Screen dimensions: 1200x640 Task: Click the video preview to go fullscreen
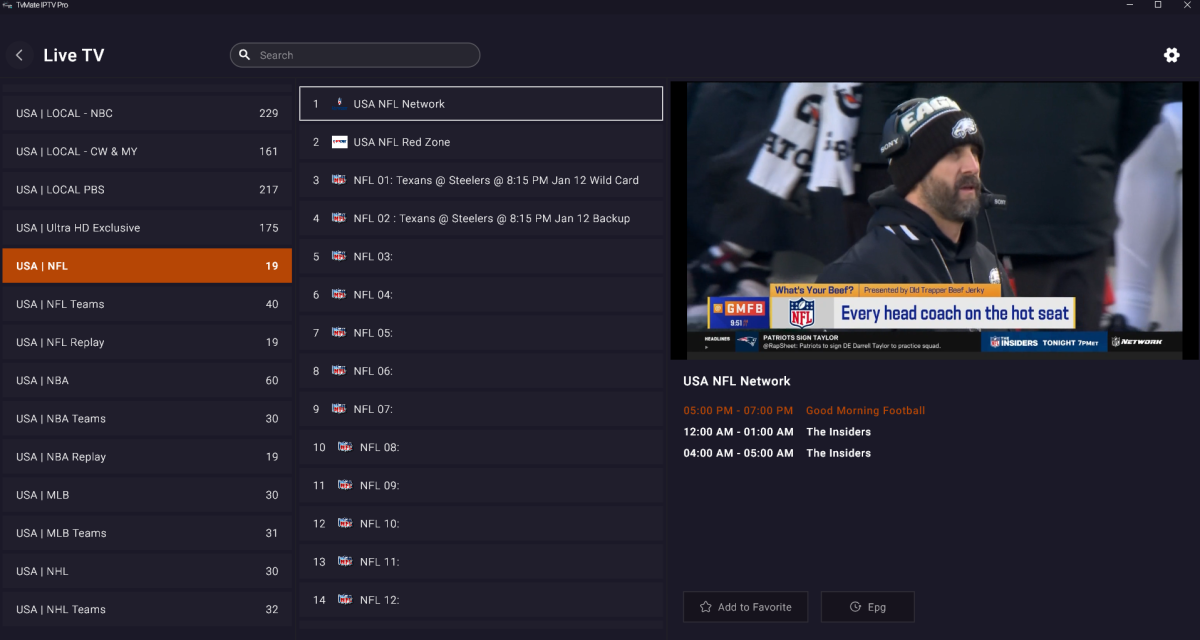click(x=933, y=220)
